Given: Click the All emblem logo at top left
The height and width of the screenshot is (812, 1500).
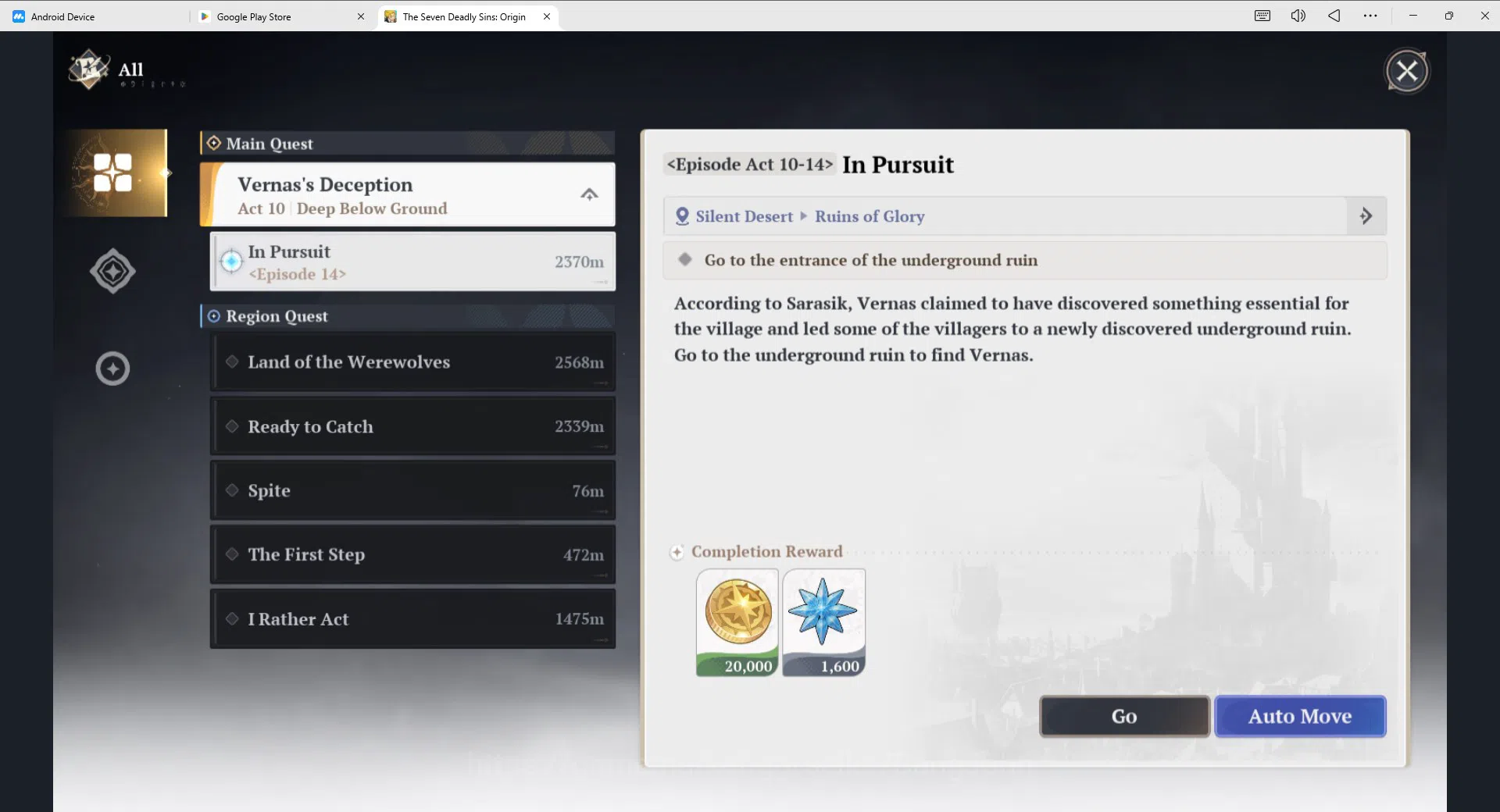Looking at the screenshot, I should [89, 70].
